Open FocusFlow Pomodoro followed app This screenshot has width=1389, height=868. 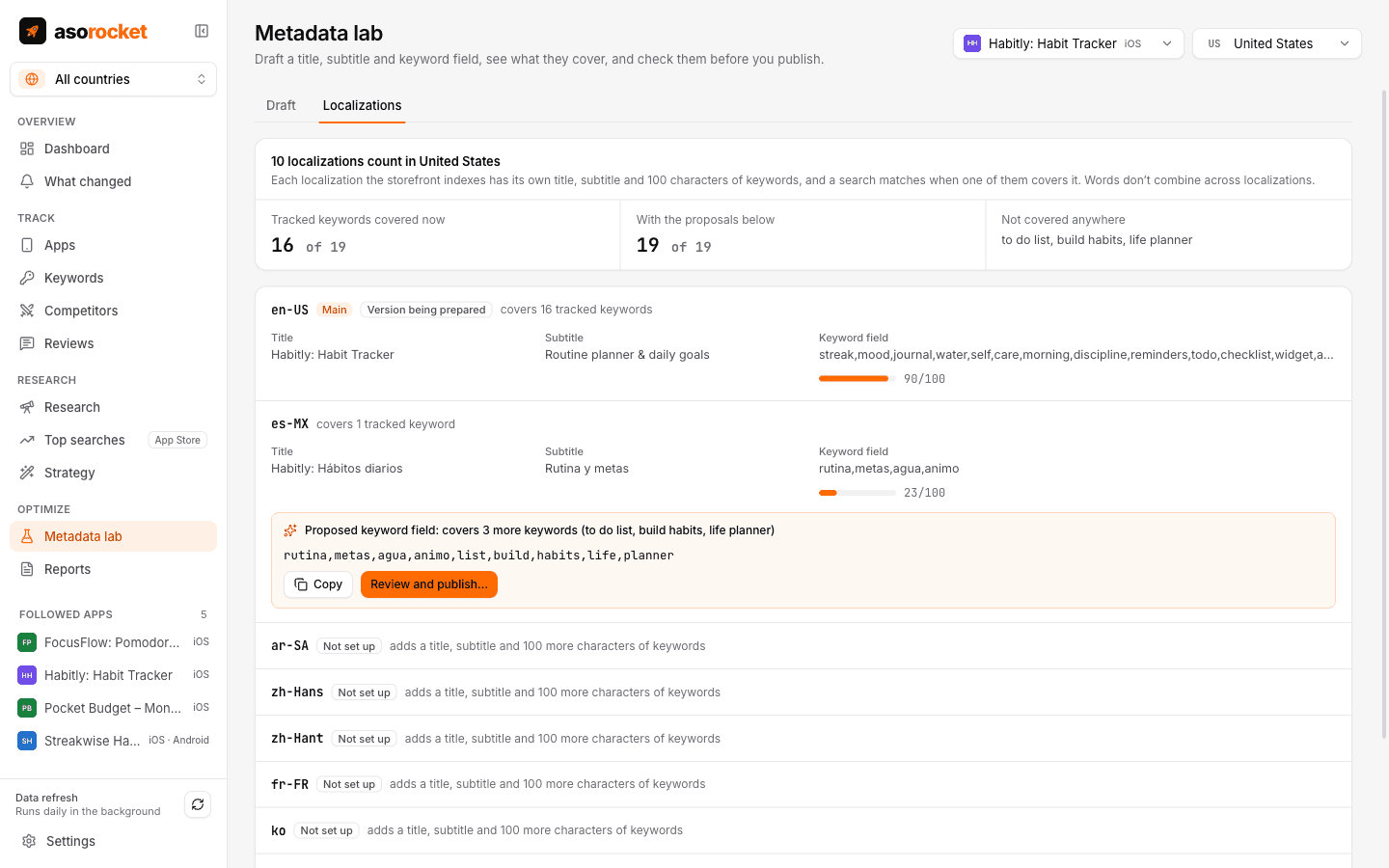[x=113, y=642]
